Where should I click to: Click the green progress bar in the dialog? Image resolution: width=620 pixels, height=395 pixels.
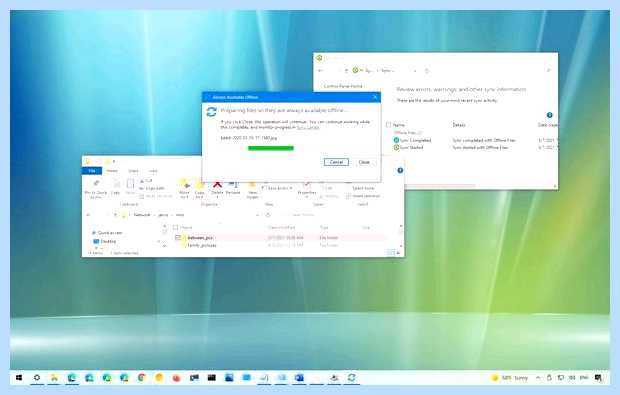(x=270, y=148)
